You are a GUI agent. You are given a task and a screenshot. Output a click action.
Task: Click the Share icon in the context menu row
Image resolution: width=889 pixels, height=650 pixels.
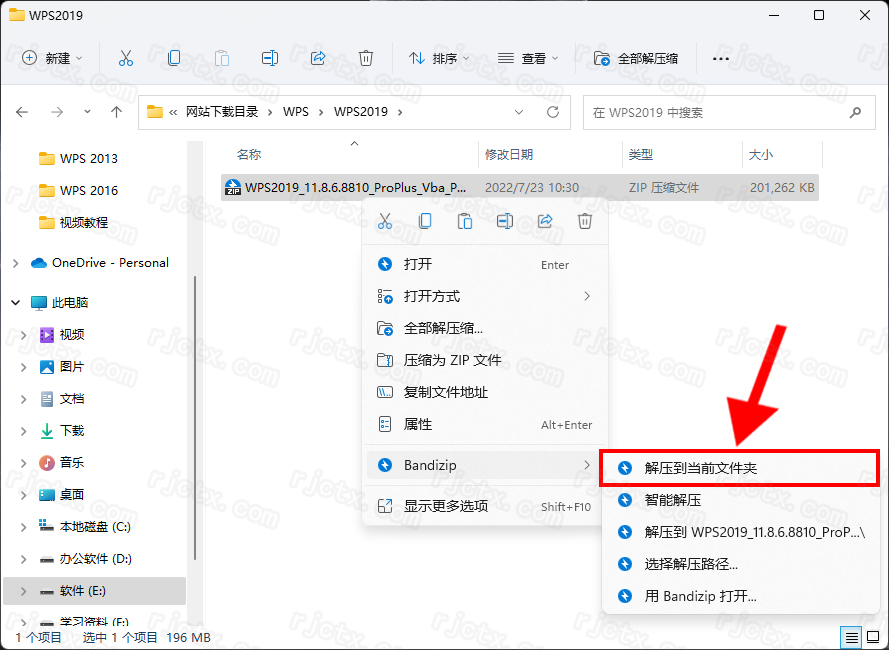(545, 221)
